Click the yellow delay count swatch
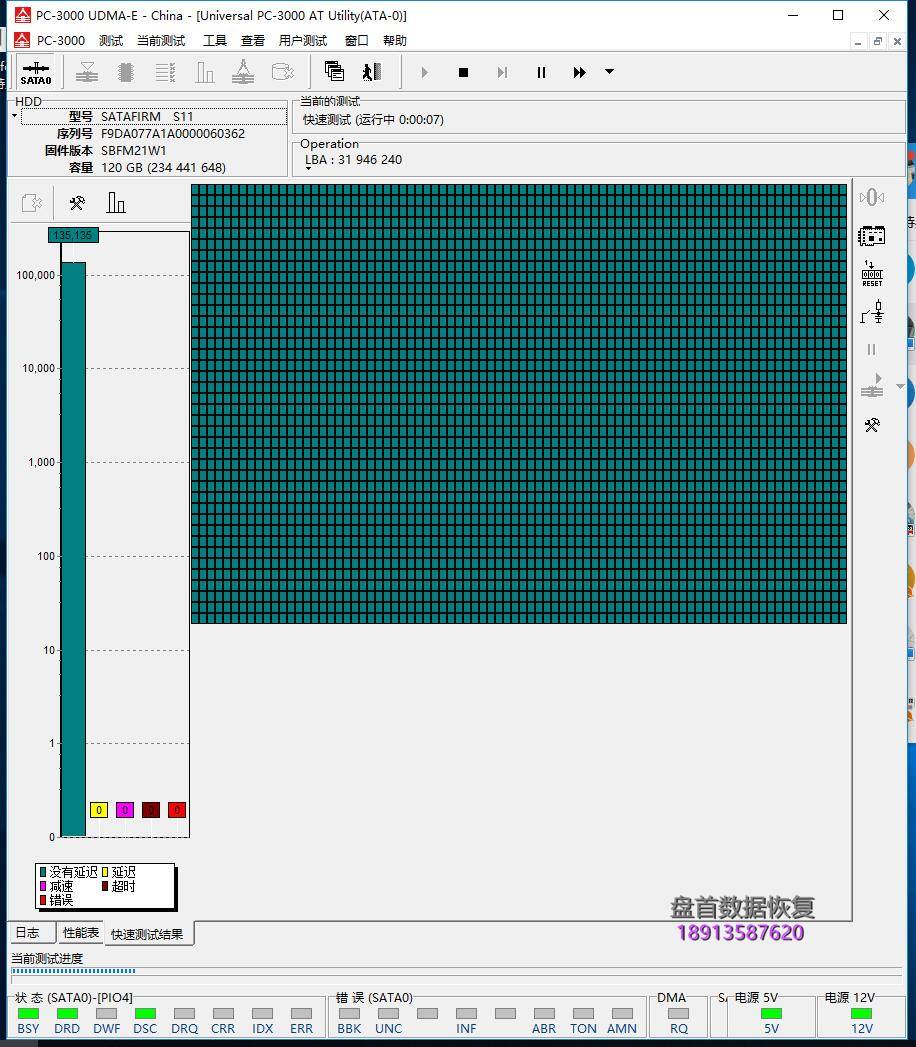The height and width of the screenshot is (1047, 916). click(98, 810)
